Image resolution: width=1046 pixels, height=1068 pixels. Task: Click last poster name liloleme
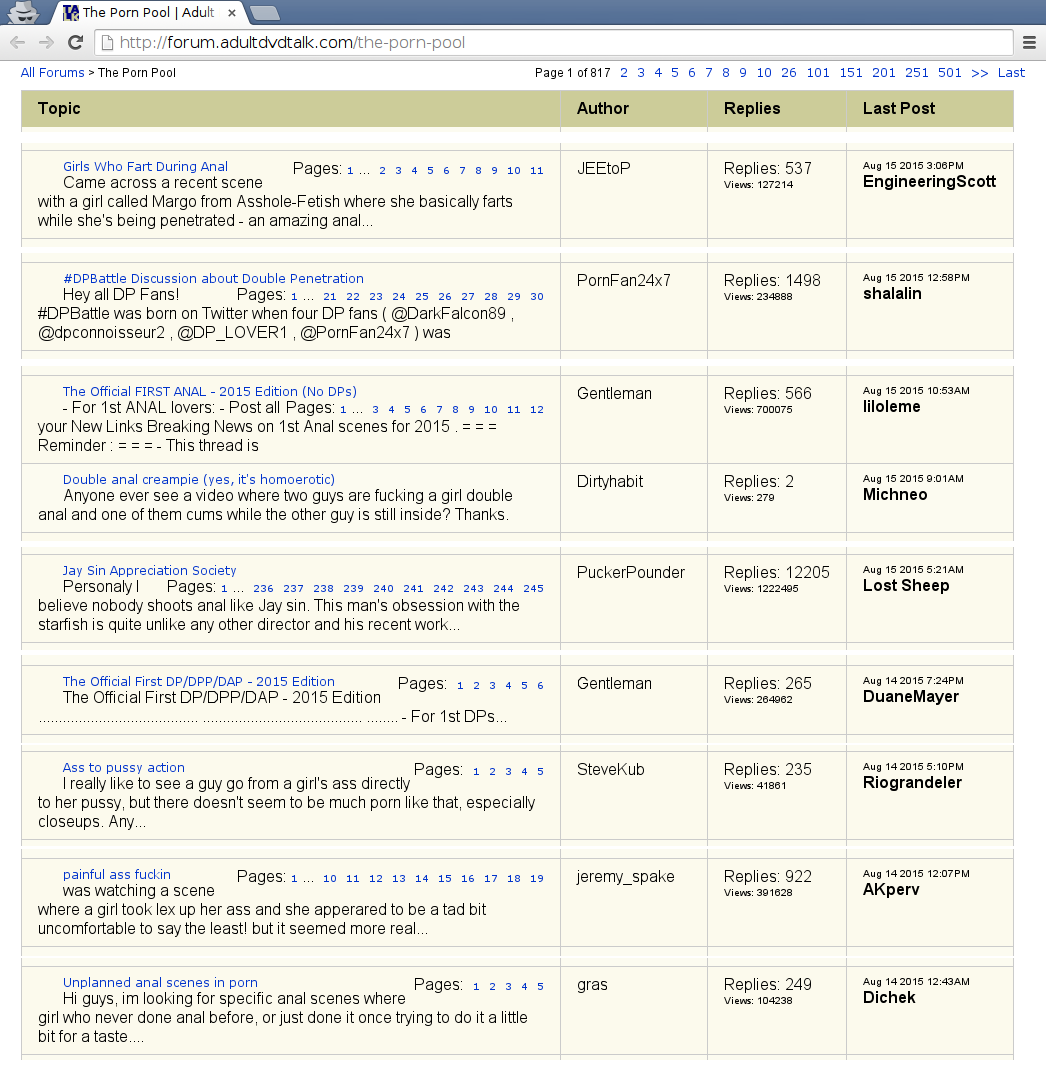click(x=891, y=407)
